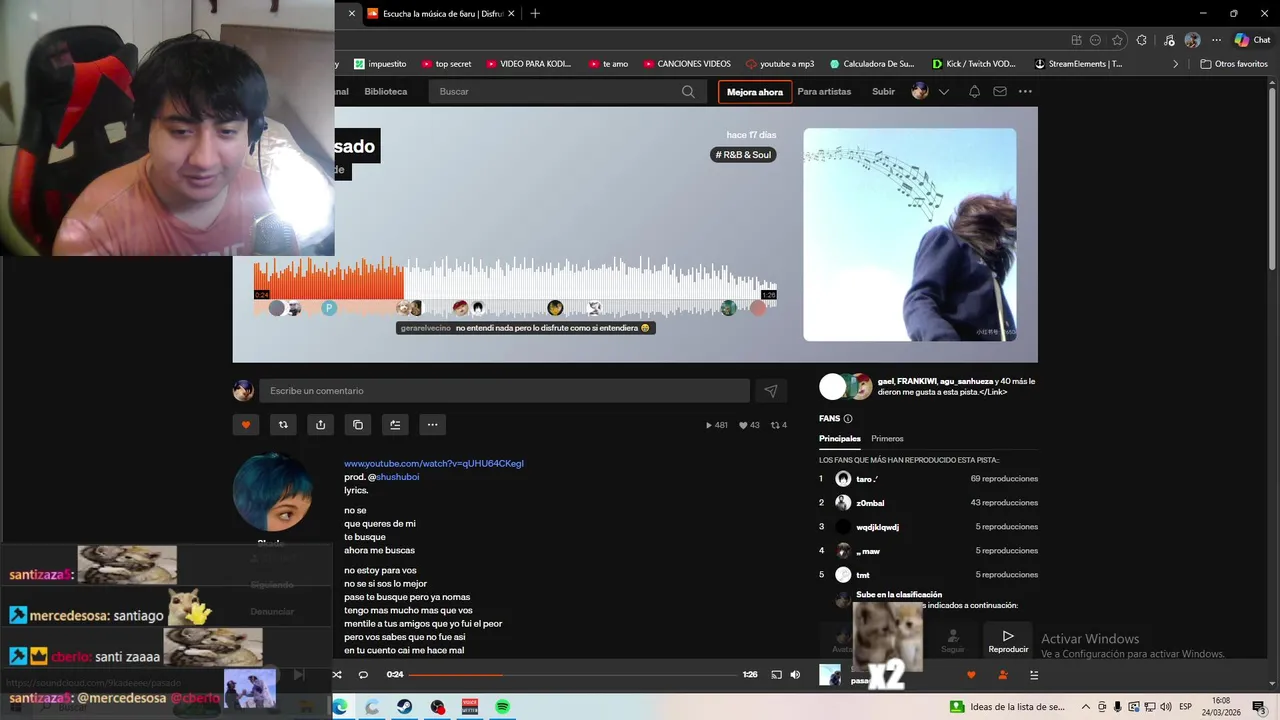
Task: Click the '# R&B & Soul' genre tag
Action: click(x=743, y=155)
